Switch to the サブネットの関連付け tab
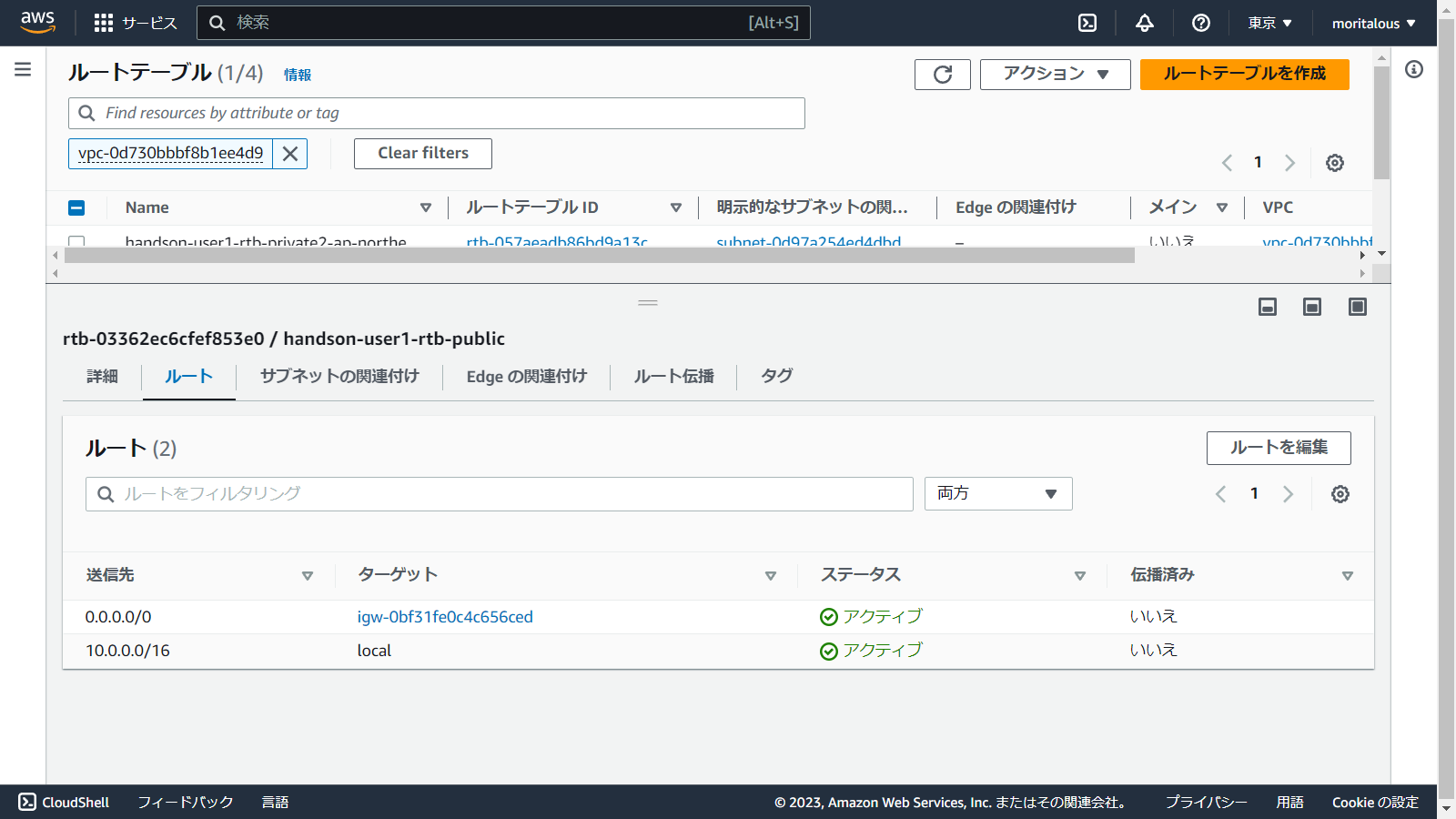The height and width of the screenshot is (819, 1456). pos(339,376)
